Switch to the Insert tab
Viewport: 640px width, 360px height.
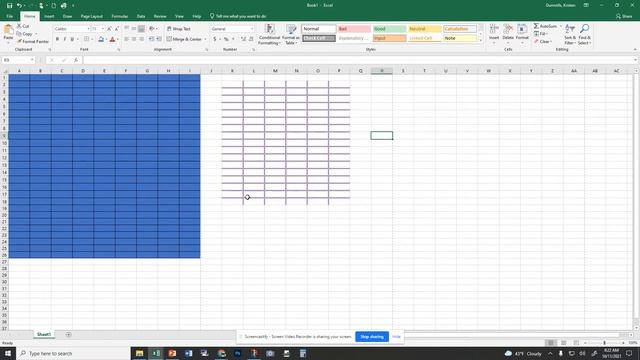pos(49,16)
